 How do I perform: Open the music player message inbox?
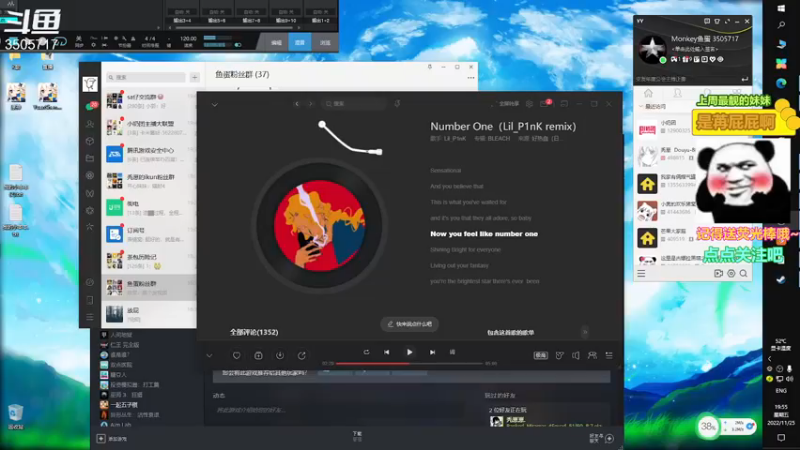544,104
